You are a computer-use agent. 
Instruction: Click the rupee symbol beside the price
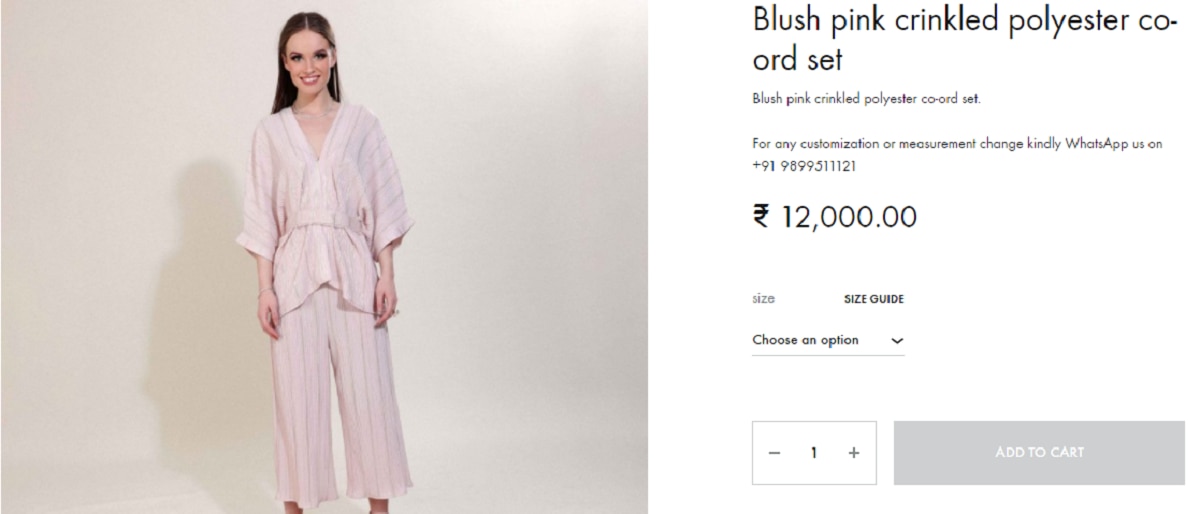(762, 216)
